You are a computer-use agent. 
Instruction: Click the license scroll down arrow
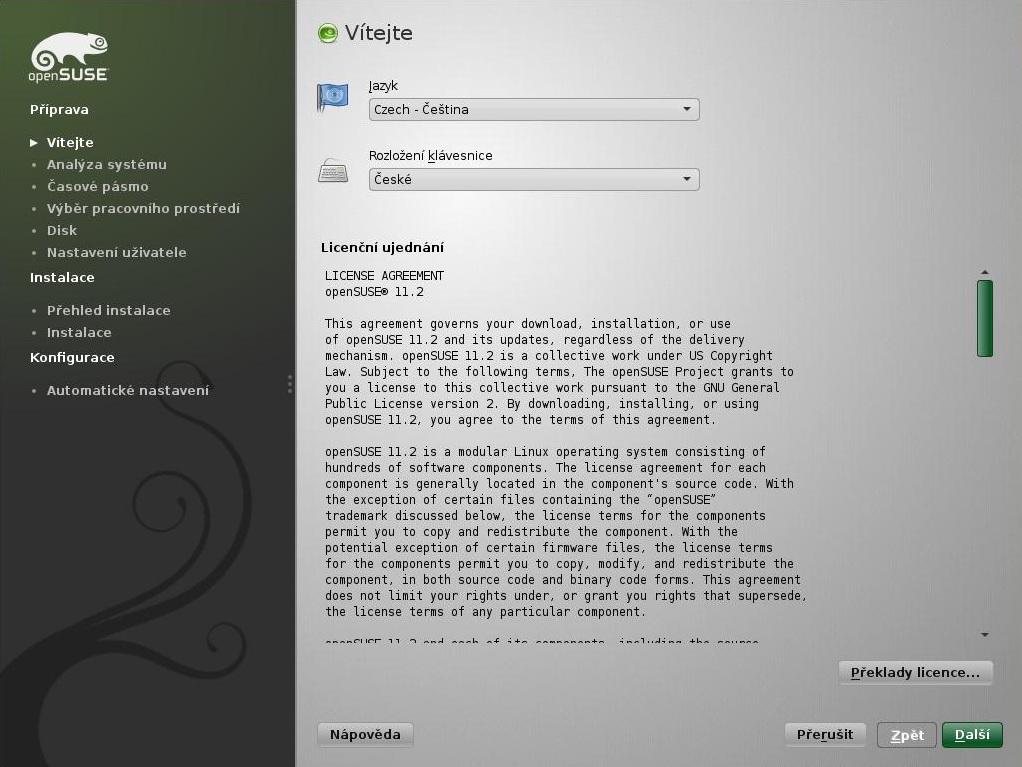pos(985,634)
